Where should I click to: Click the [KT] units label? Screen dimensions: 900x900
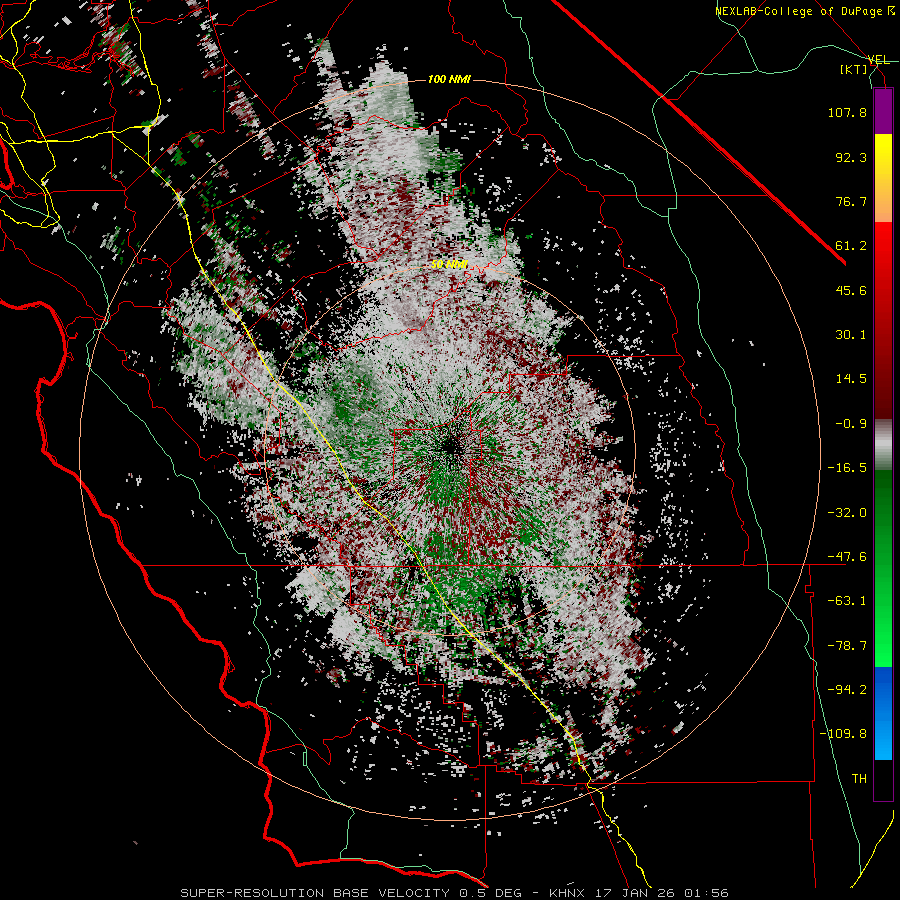pos(854,69)
